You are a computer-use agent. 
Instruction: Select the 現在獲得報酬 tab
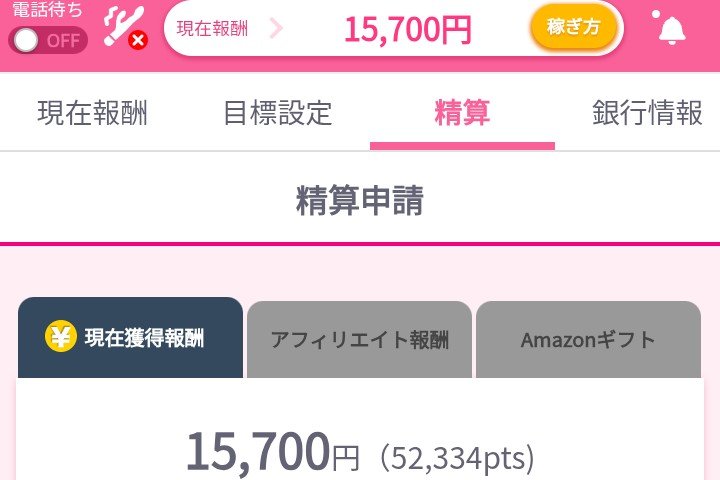[x=130, y=338]
